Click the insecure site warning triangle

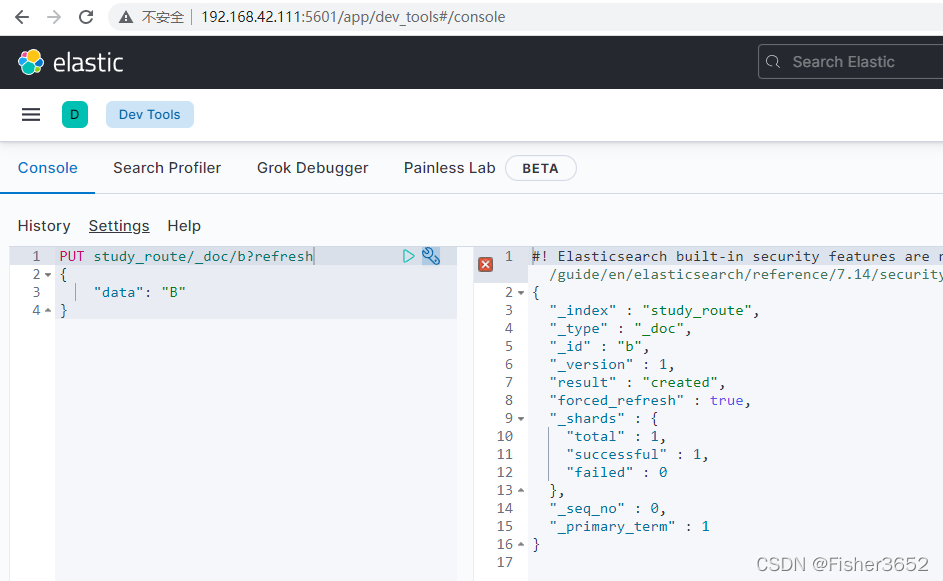[x=126, y=17]
